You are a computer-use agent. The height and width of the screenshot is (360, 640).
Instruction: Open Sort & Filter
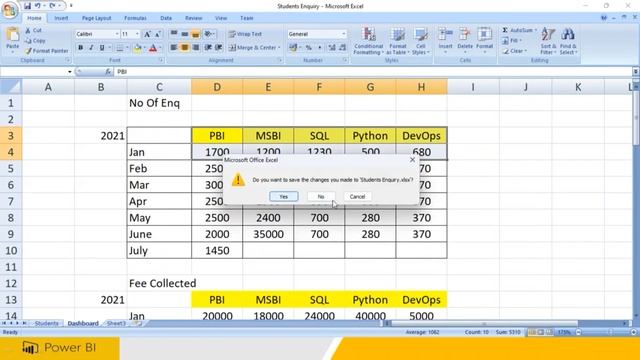click(x=548, y=41)
